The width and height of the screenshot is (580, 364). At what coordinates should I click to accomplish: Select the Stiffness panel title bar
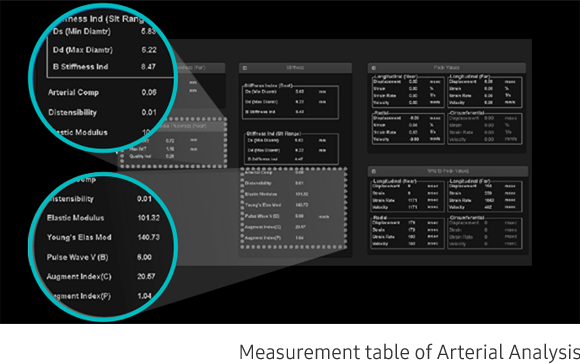pyautogui.click(x=295, y=68)
